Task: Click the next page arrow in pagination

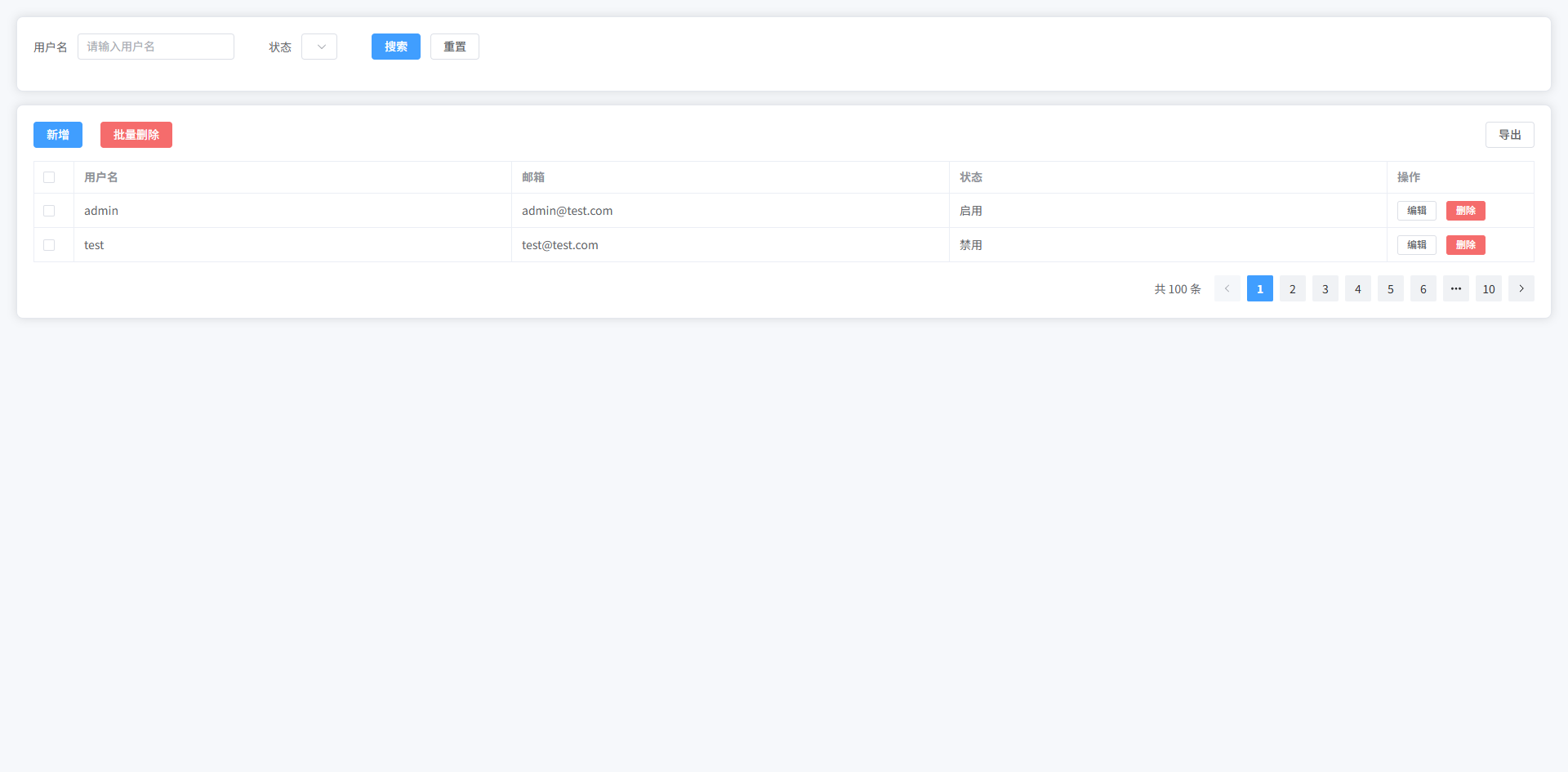Action: coord(1521,288)
